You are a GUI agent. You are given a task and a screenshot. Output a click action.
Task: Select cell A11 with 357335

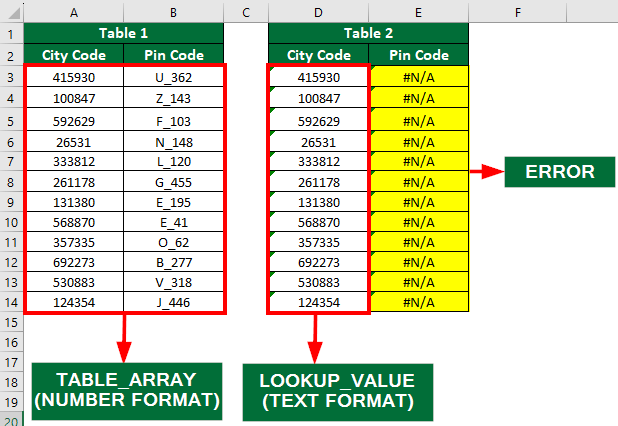pyautogui.click(x=74, y=242)
